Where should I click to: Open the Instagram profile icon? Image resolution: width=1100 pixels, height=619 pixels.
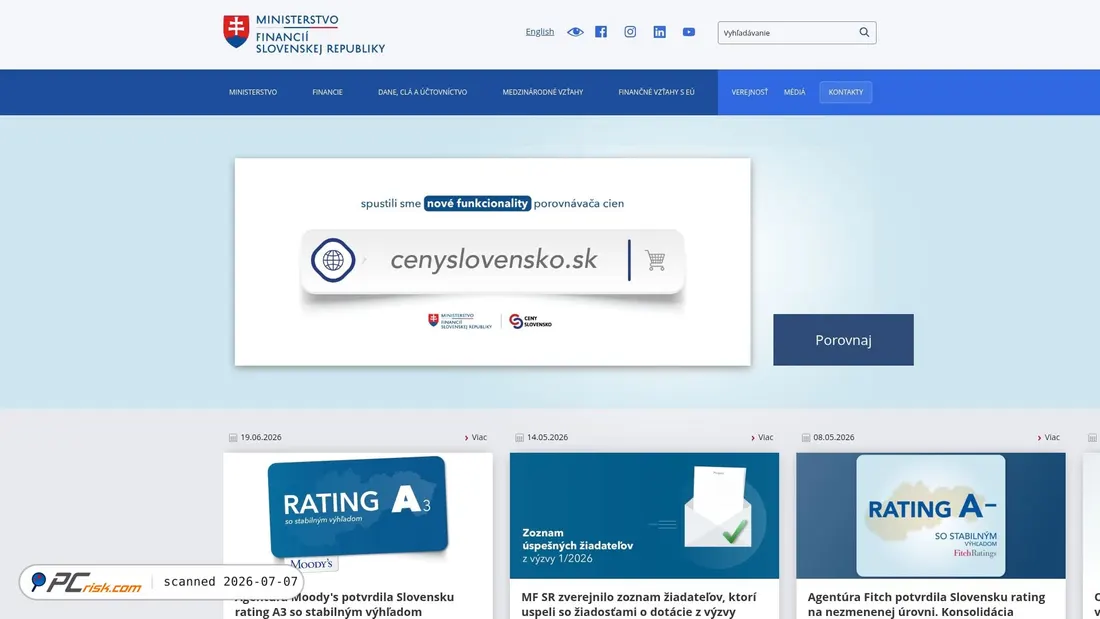coord(630,32)
